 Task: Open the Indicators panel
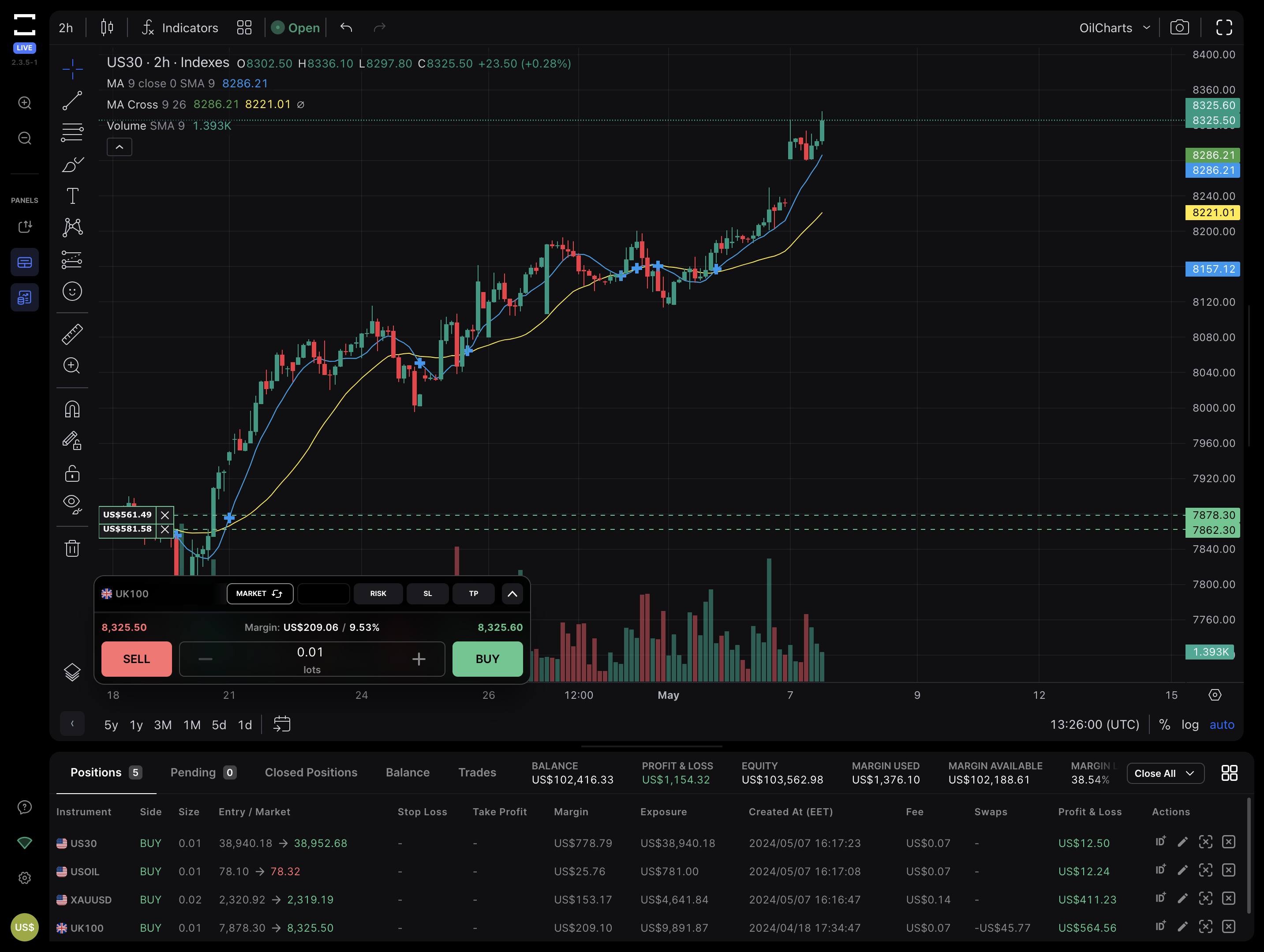click(x=179, y=27)
